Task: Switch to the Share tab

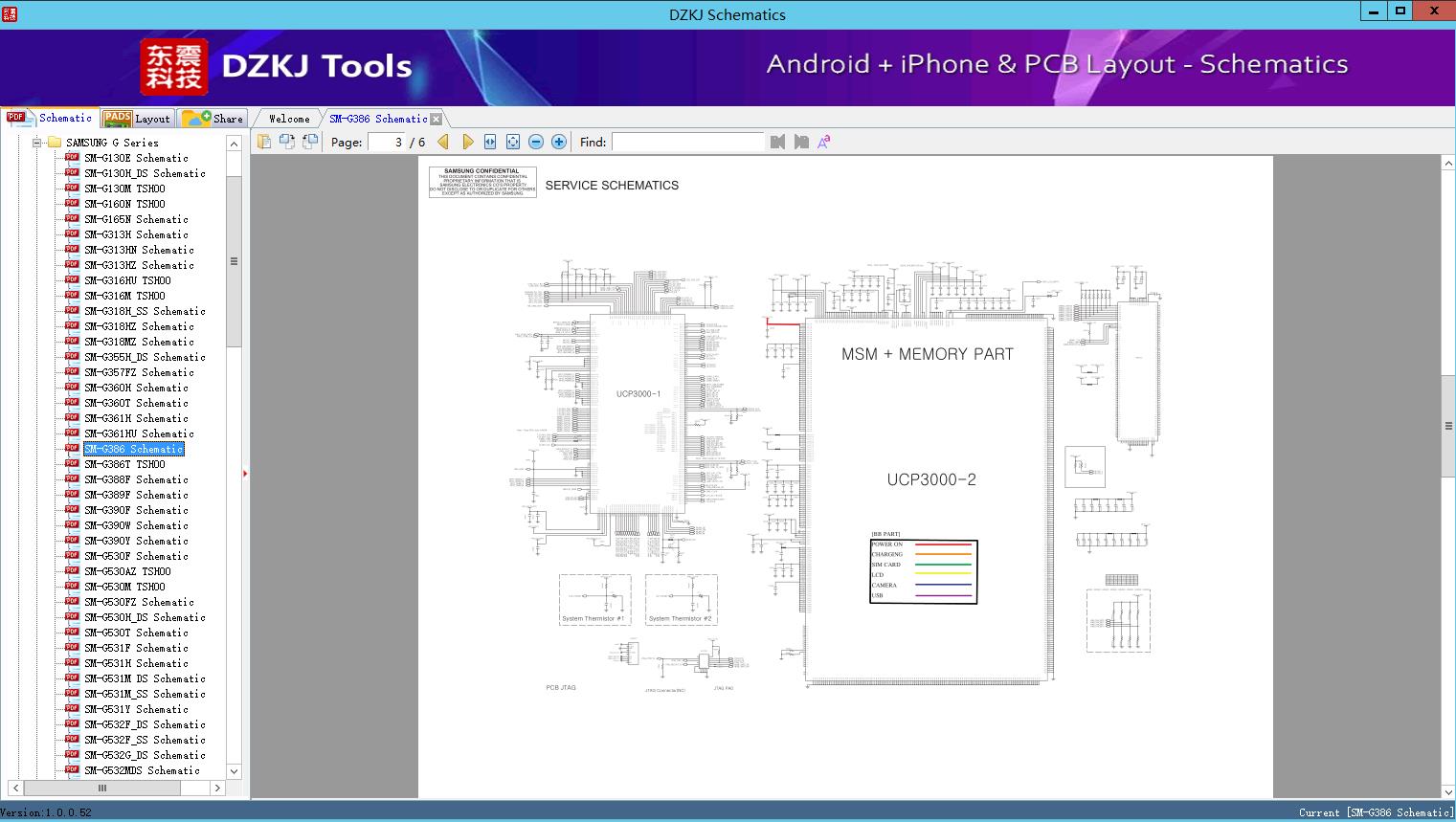Action: click(213, 118)
